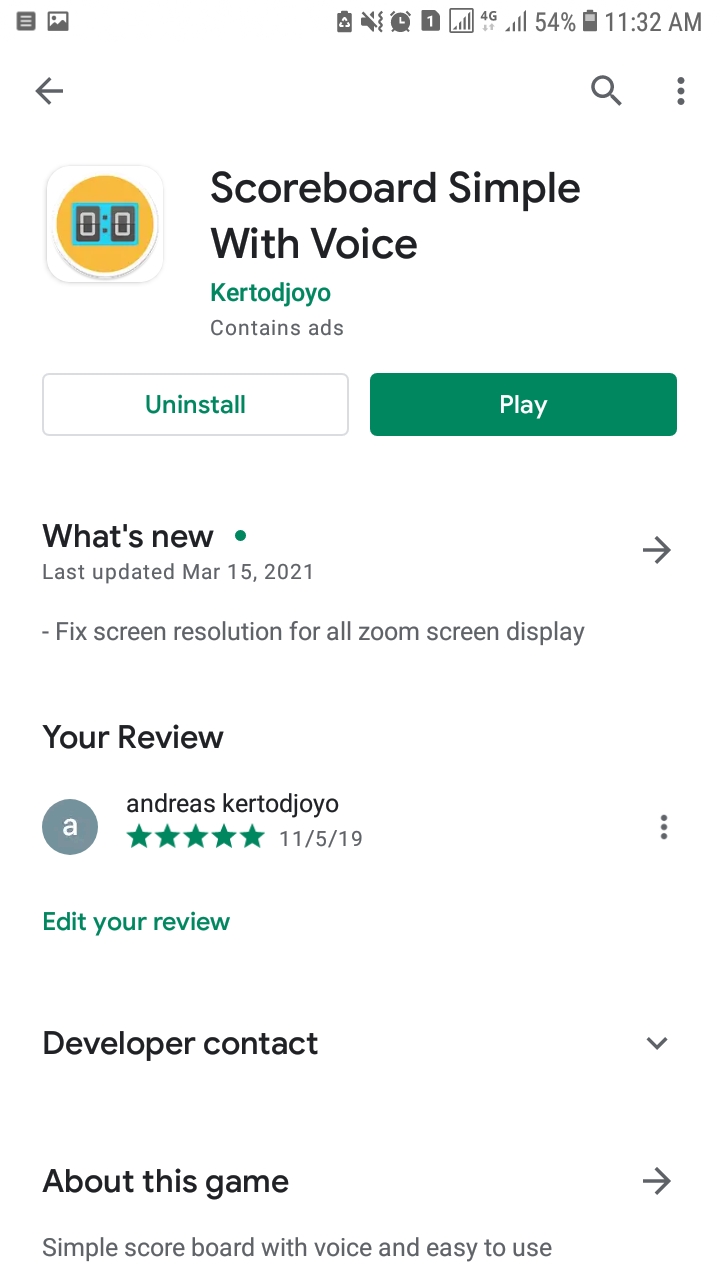Expand the Developer contact chevron

point(656,1043)
